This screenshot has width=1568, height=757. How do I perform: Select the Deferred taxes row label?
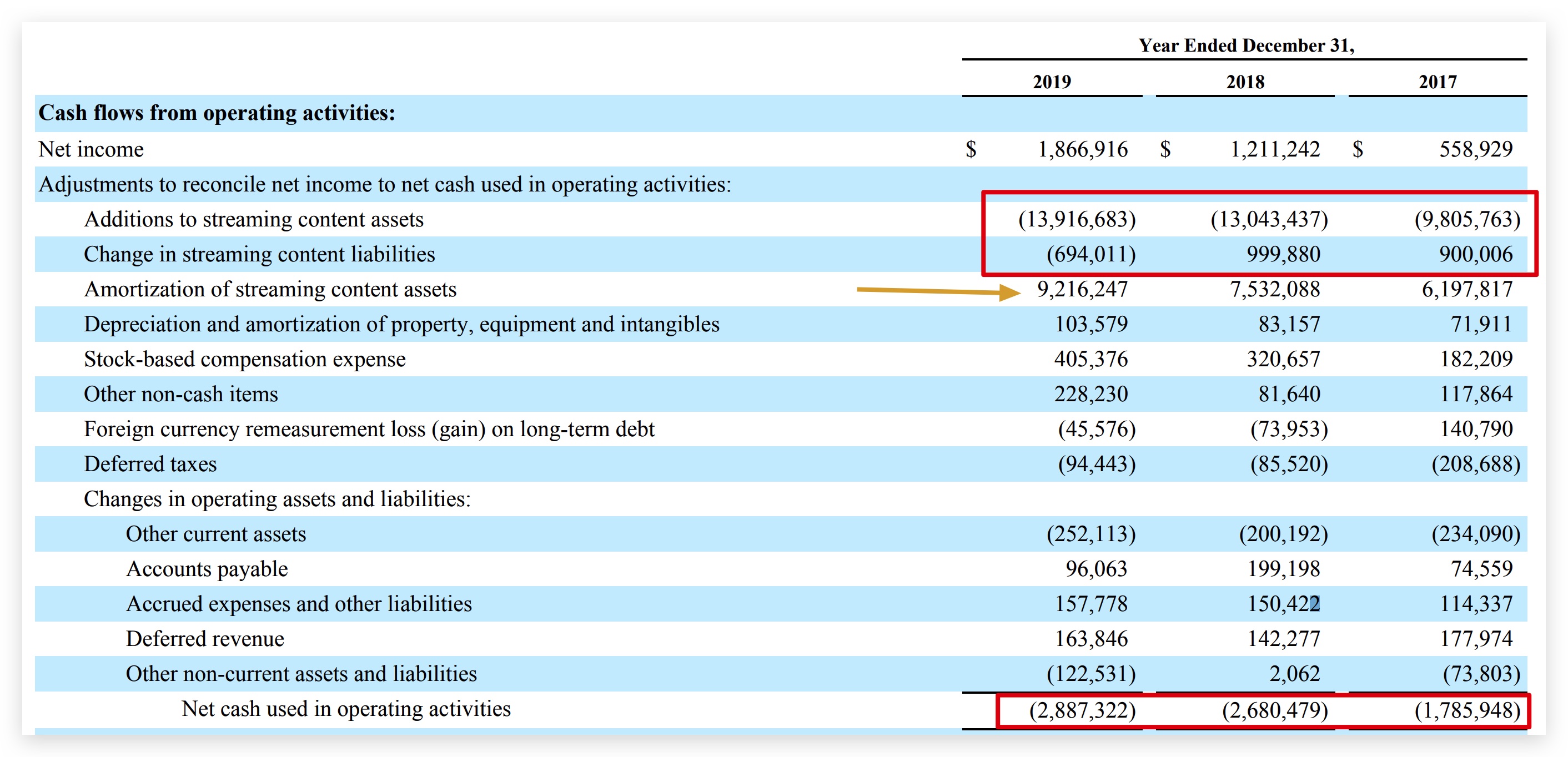coord(150,465)
